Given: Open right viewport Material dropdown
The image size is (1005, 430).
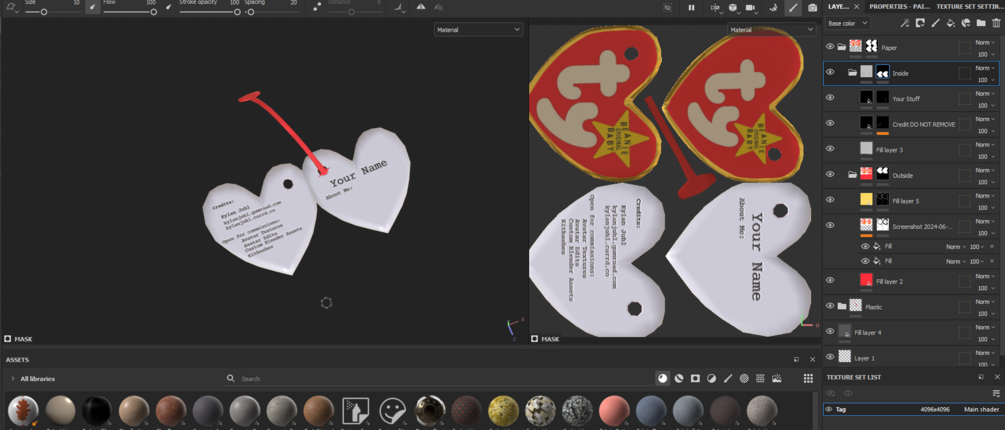Looking at the screenshot, I should 771,29.
